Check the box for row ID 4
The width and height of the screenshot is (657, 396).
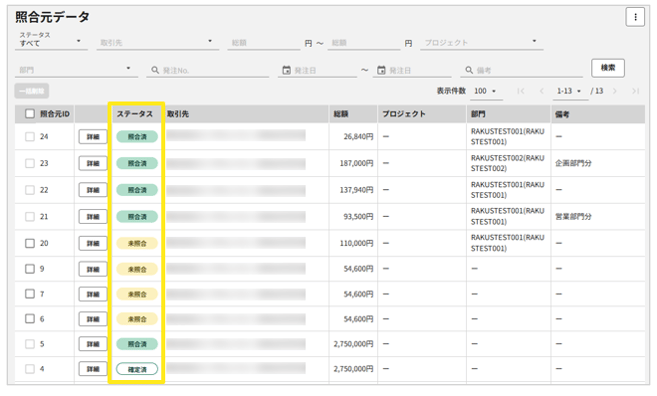[30, 369]
